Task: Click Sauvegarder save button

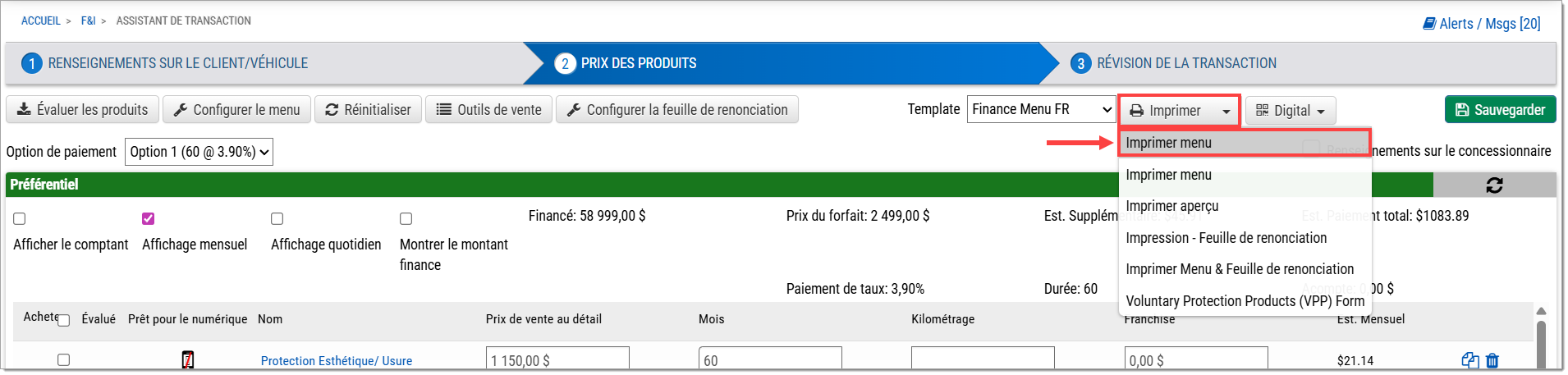Action: [1500, 110]
